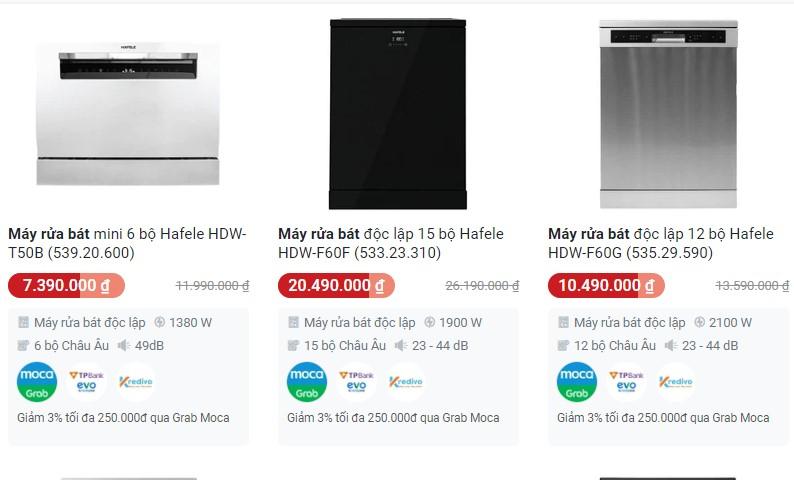Click TPBank evo icon under HDW-T50B

pyautogui.click(x=86, y=383)
